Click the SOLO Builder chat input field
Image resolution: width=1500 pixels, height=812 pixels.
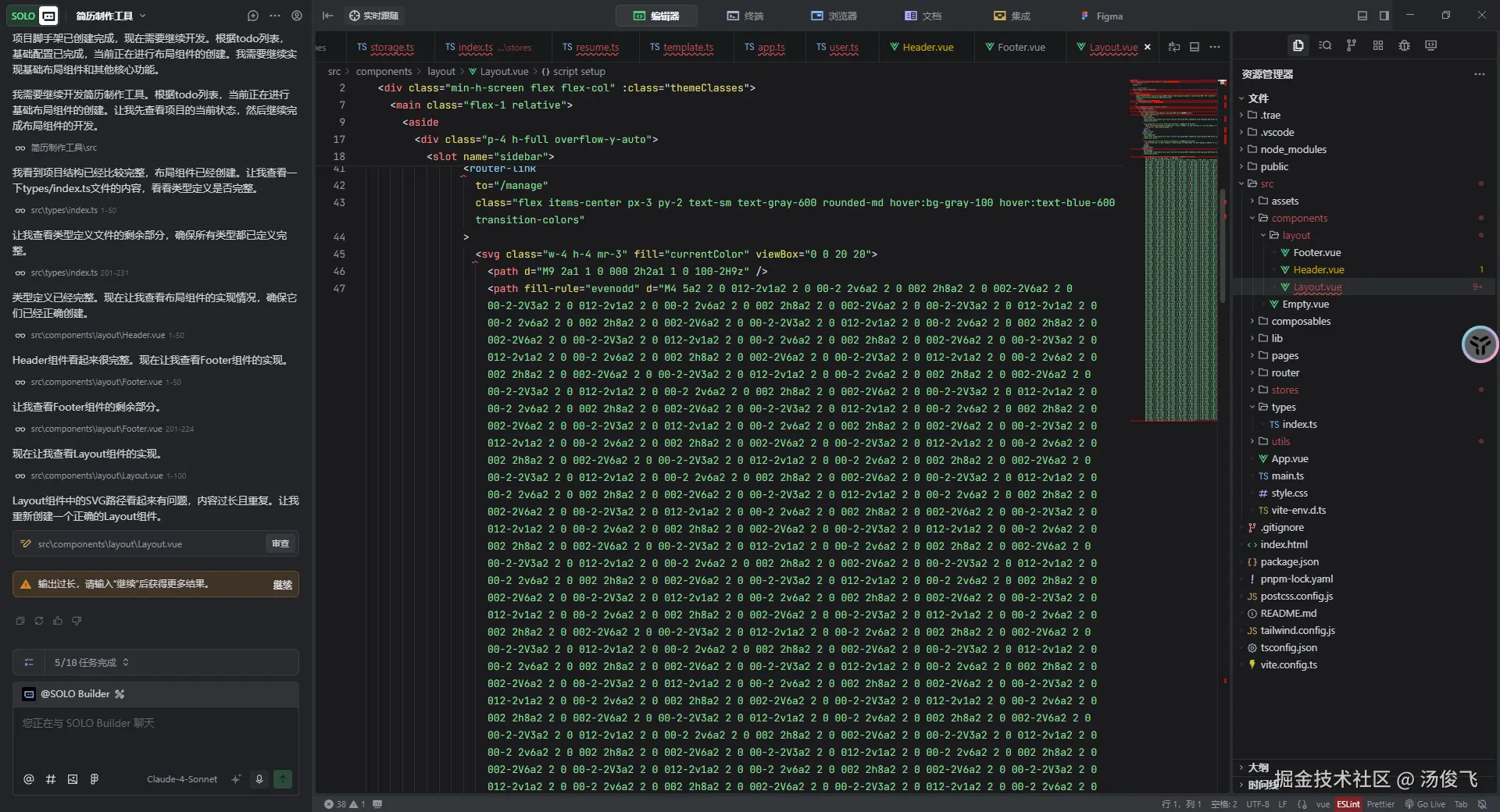tap(155, 734)
